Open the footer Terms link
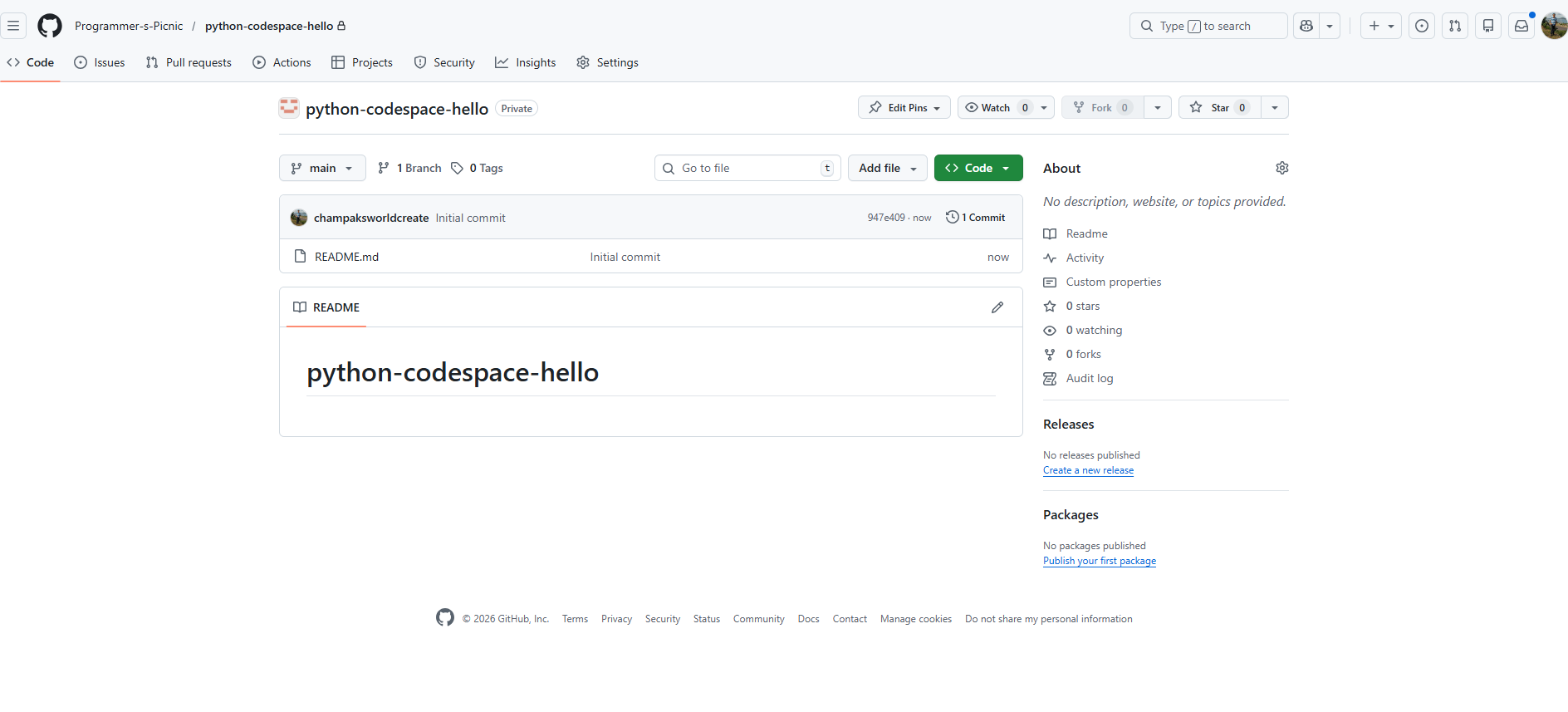Viewport: 1568px width, 712px height. pyautogui.click(x=575, y=619)
